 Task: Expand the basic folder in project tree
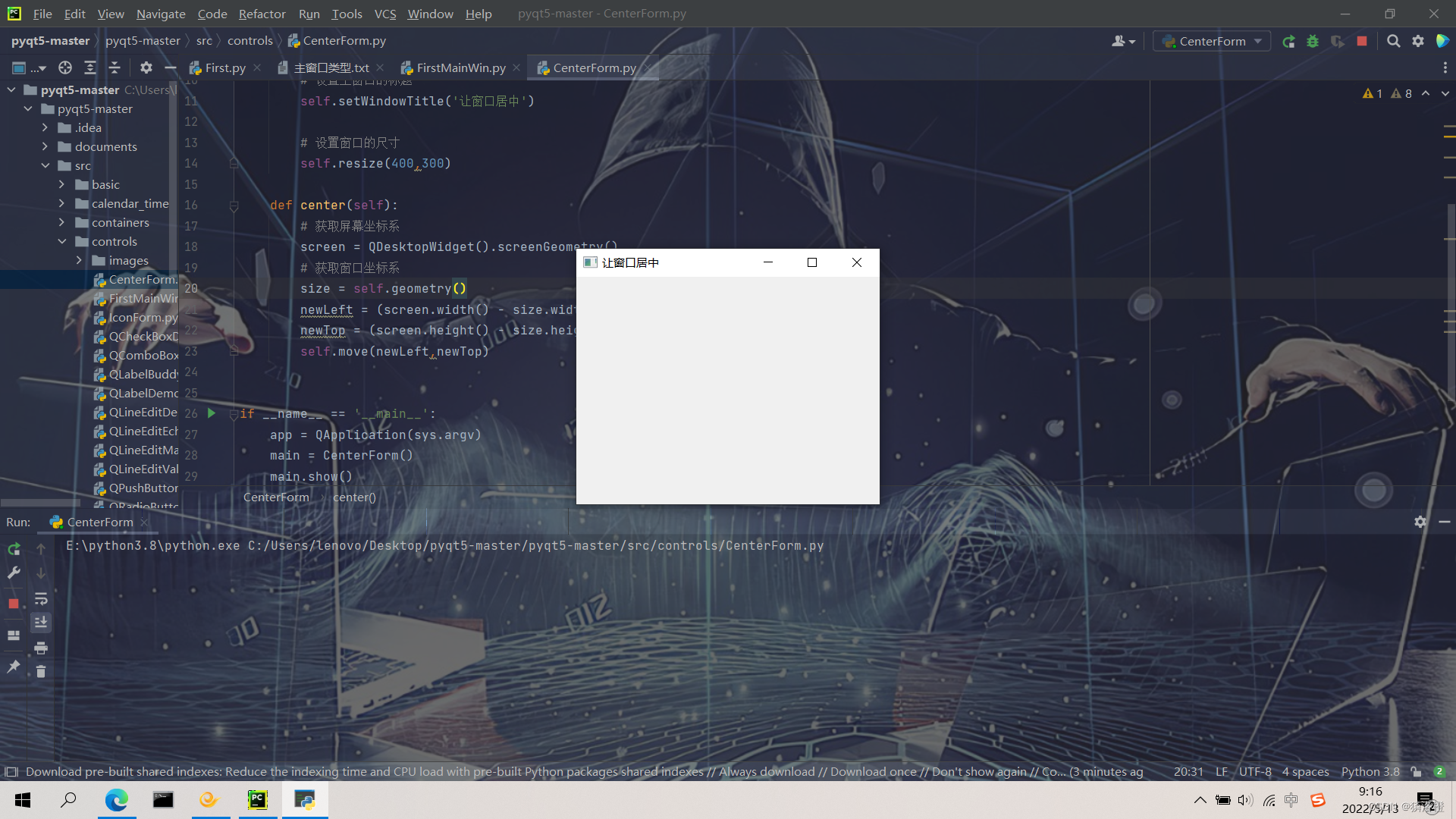62,184
